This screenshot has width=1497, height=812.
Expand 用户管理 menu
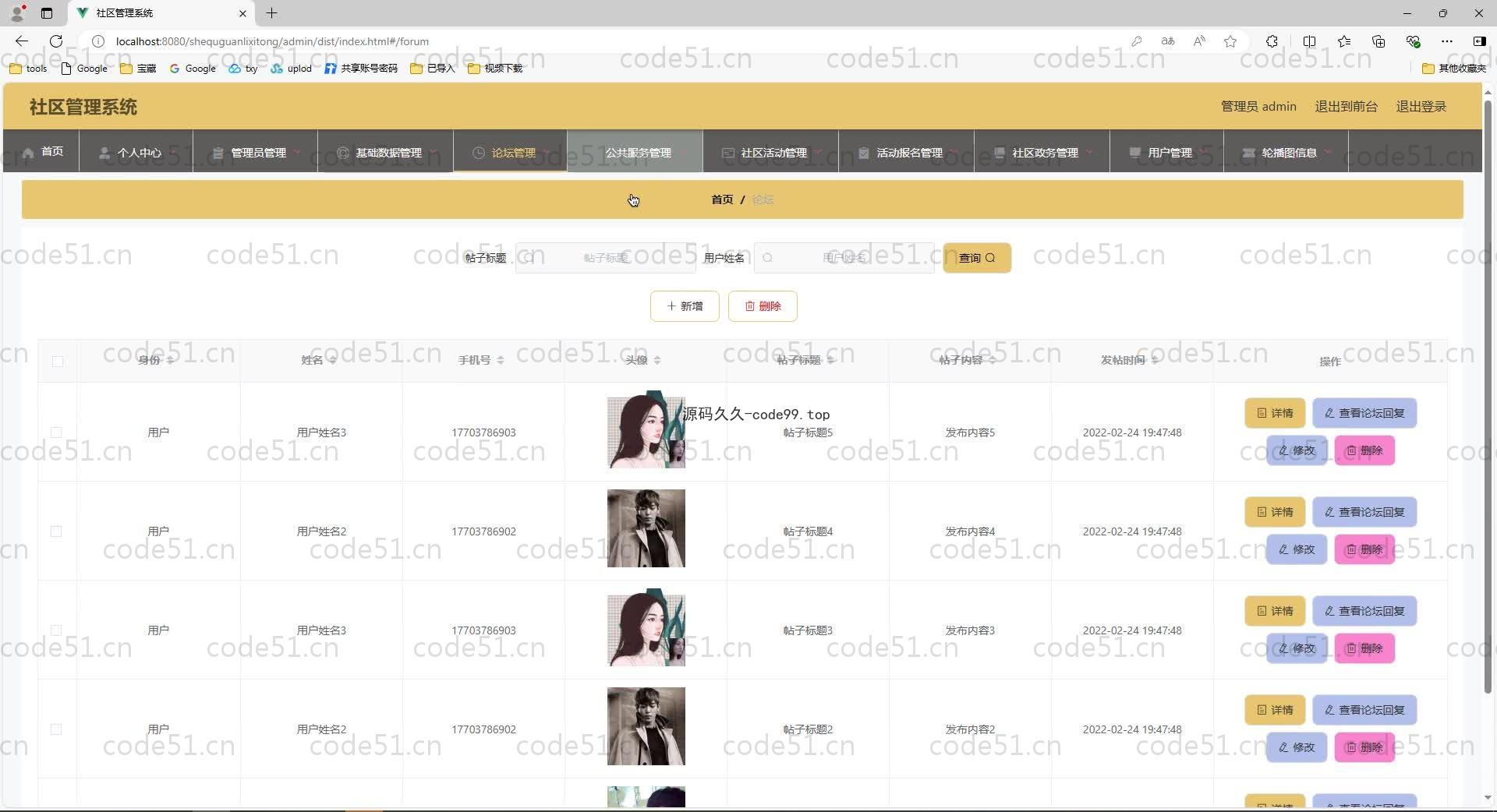coord(1167,152)
